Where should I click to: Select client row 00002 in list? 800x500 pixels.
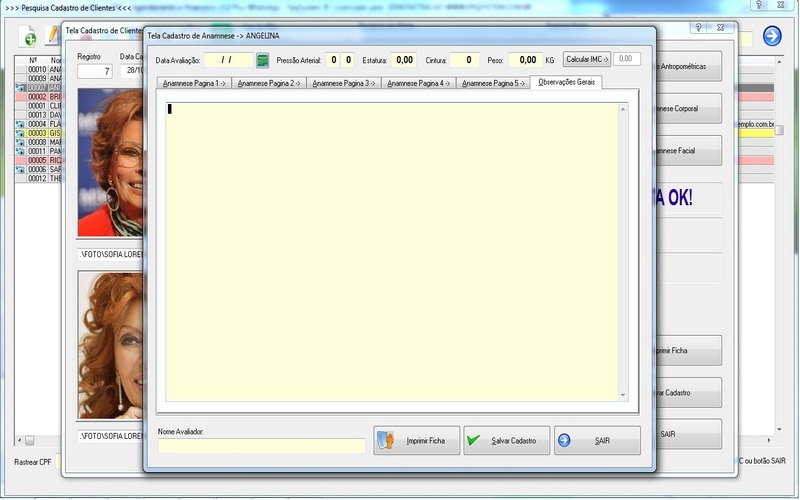coord(38,97)
